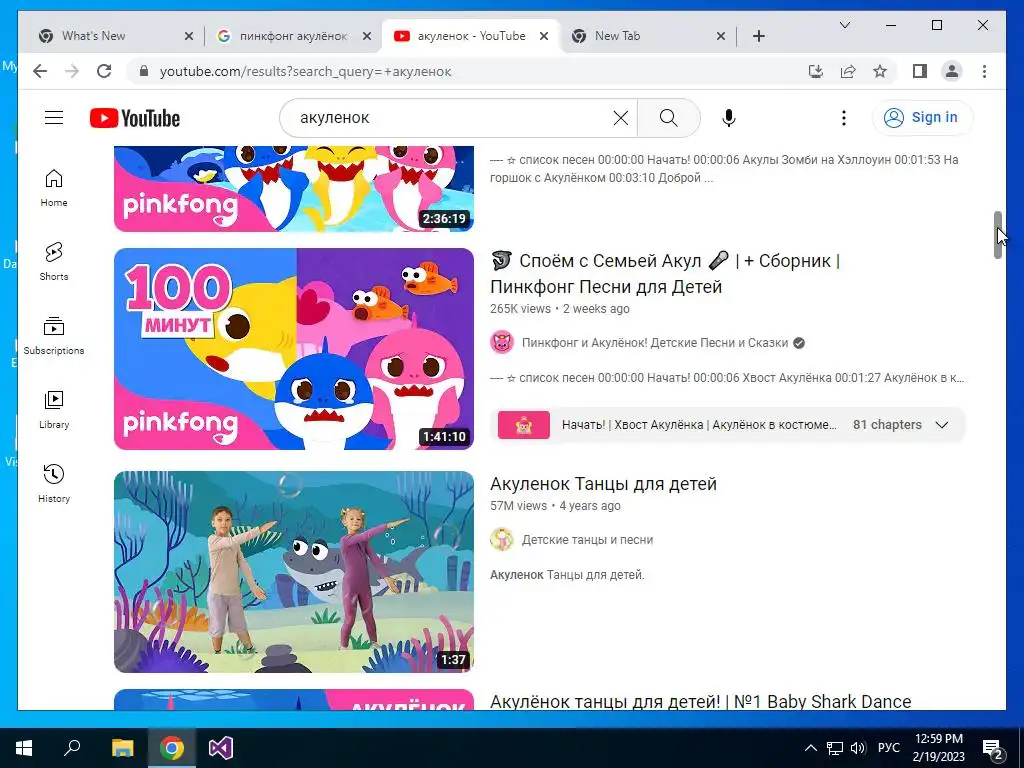Screen dimensions: 1024x768
Task: Click the site lock icon
Action: coord(144,71)
